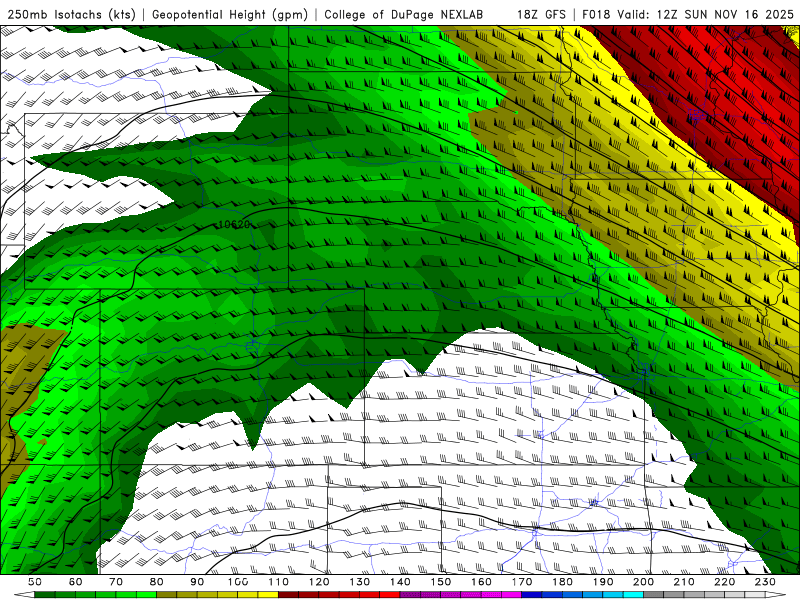This screenshot has width=800, height=600.
Task: Click the 170 label on the color scale
Action: pos(522,582)
